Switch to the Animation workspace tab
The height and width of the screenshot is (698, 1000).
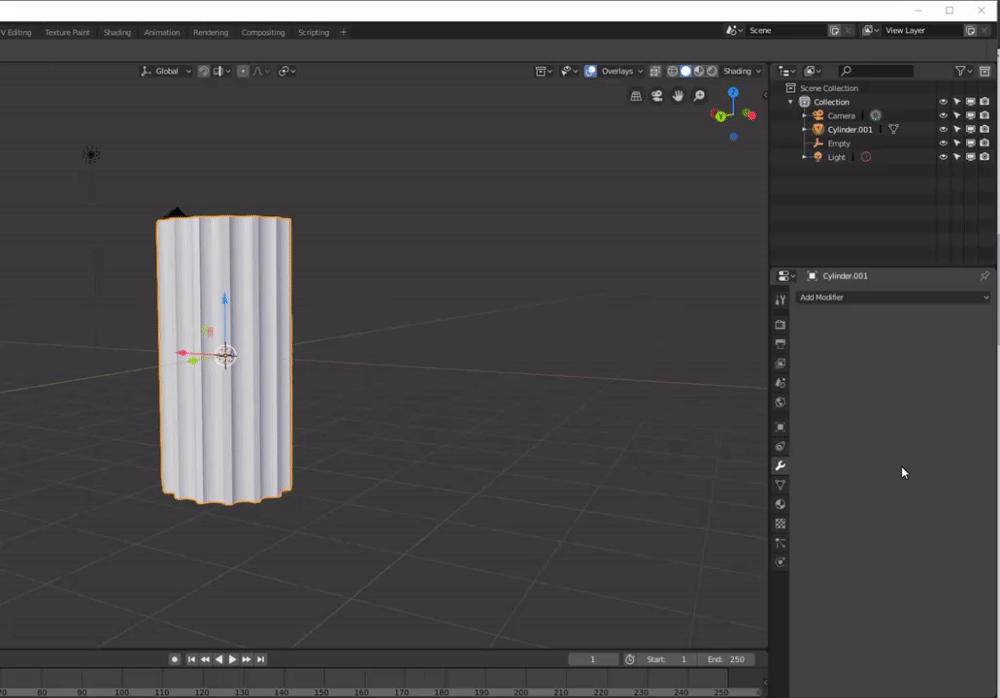[162, 32]
